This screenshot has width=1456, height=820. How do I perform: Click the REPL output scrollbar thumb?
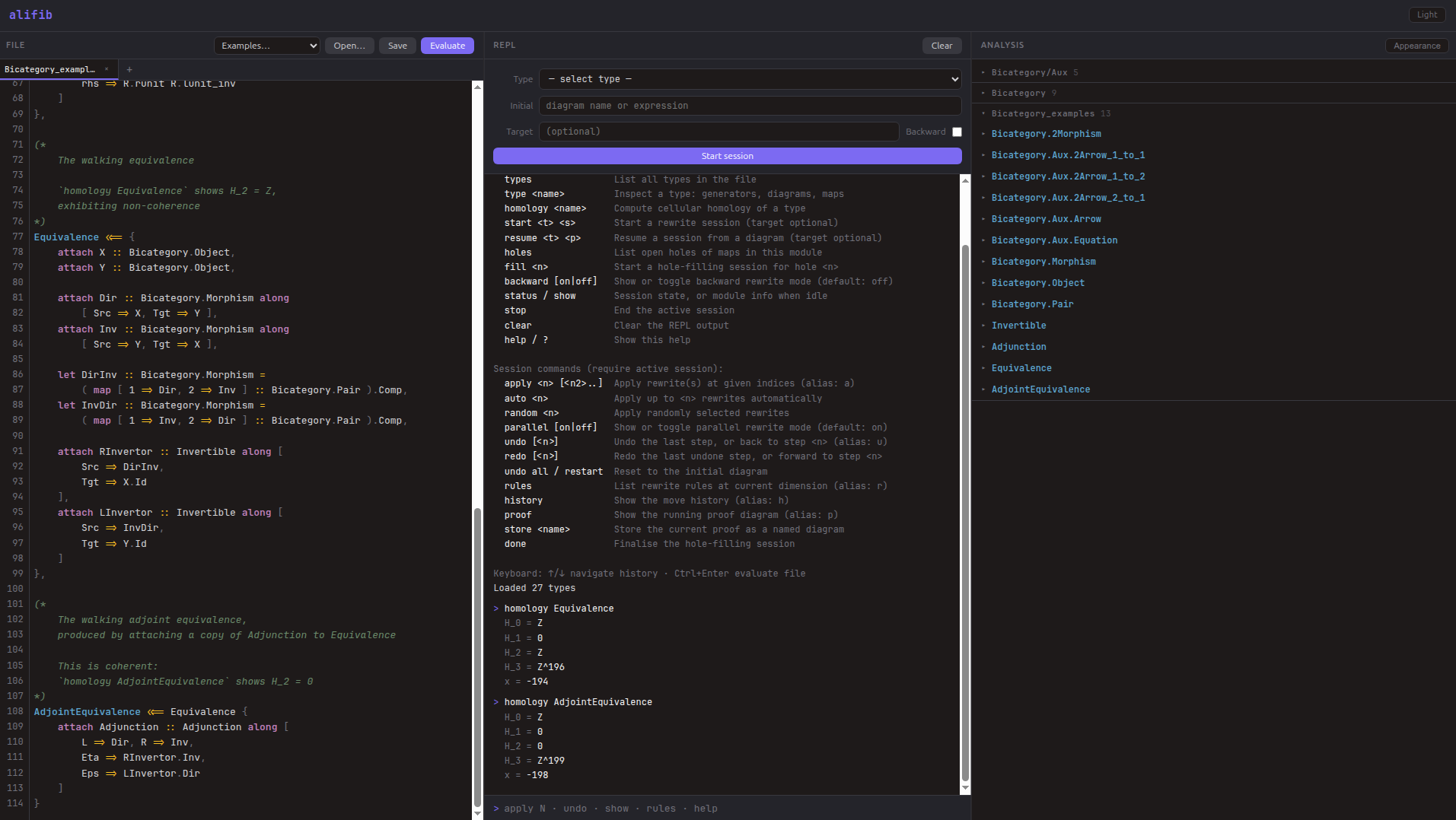[x=965, y=513]
